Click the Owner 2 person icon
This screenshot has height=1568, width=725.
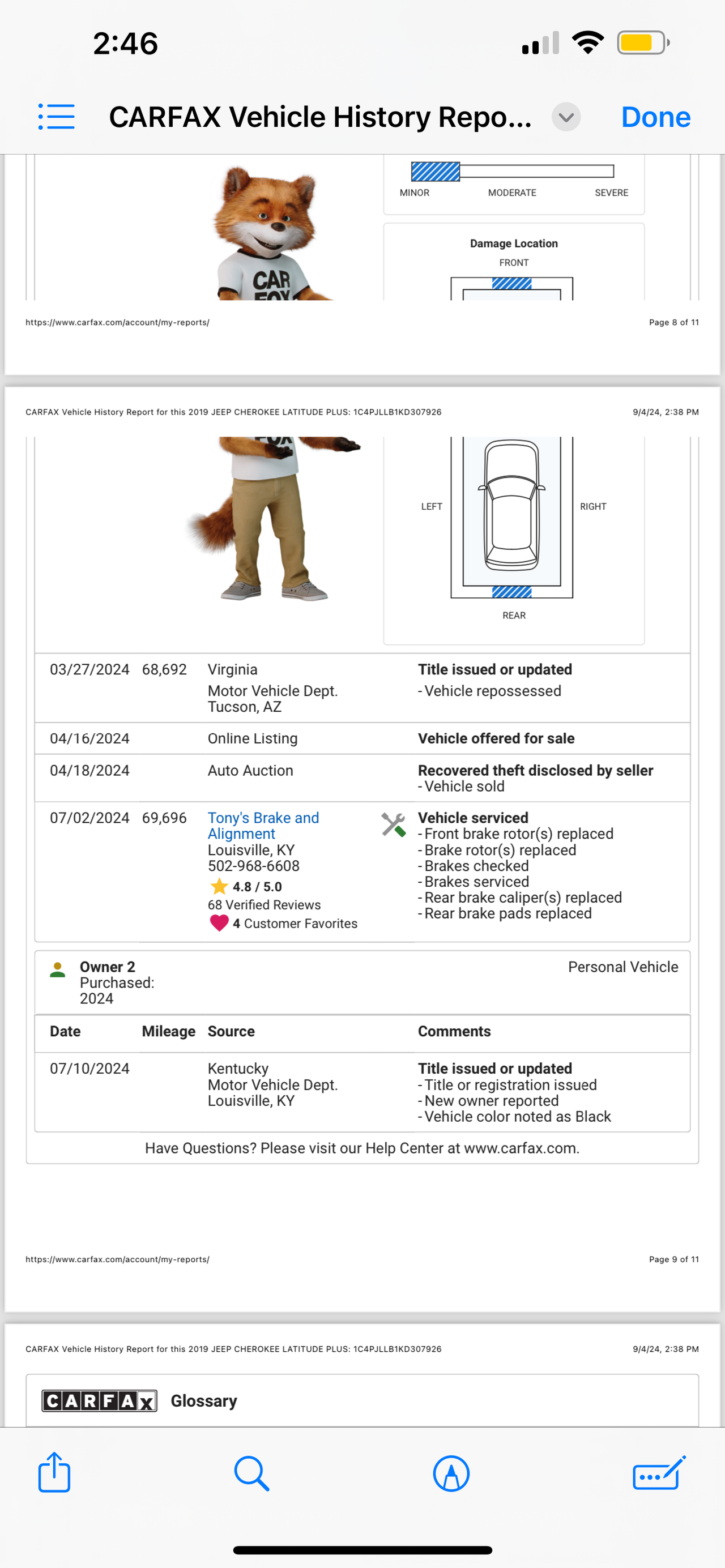tap(58, 969)
